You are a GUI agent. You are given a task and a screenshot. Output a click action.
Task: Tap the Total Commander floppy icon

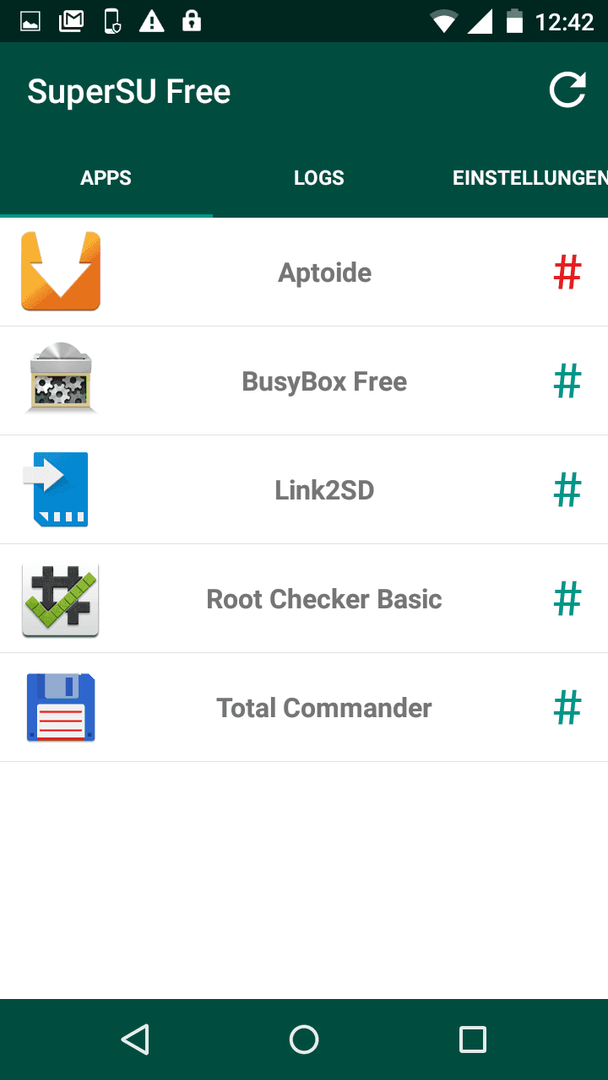tap(61, 707)
